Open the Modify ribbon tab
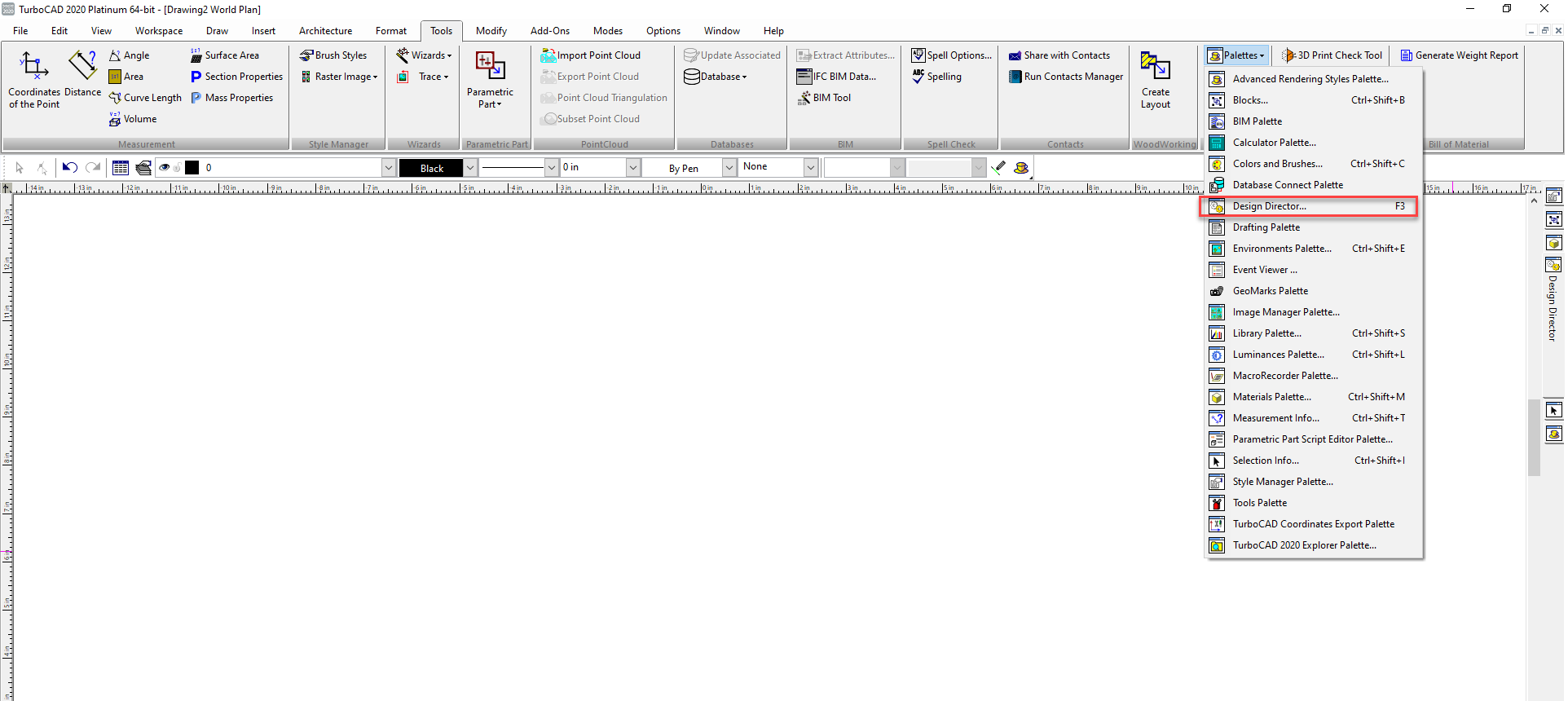The image size is (1568, 701). tap(491, 31)
